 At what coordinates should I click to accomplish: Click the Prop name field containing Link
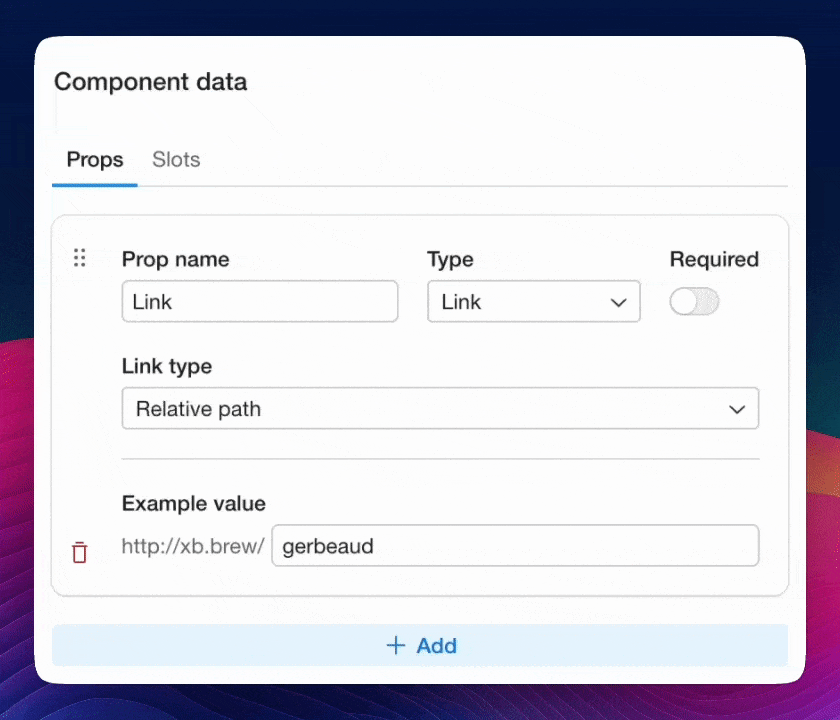[260, 302]
